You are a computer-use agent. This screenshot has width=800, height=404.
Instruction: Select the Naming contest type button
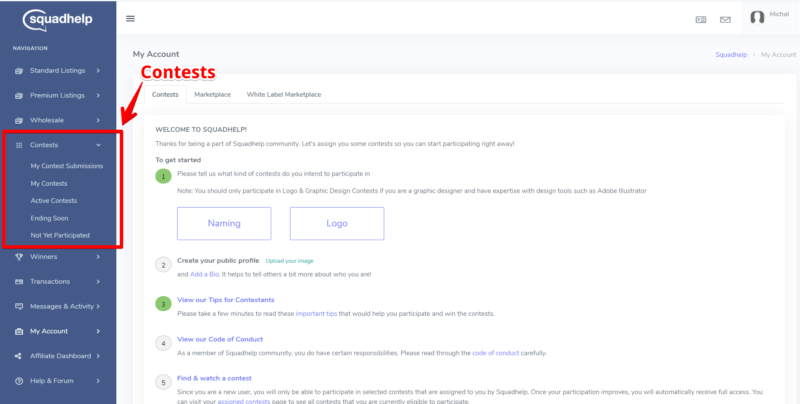(x=224, y=223)
